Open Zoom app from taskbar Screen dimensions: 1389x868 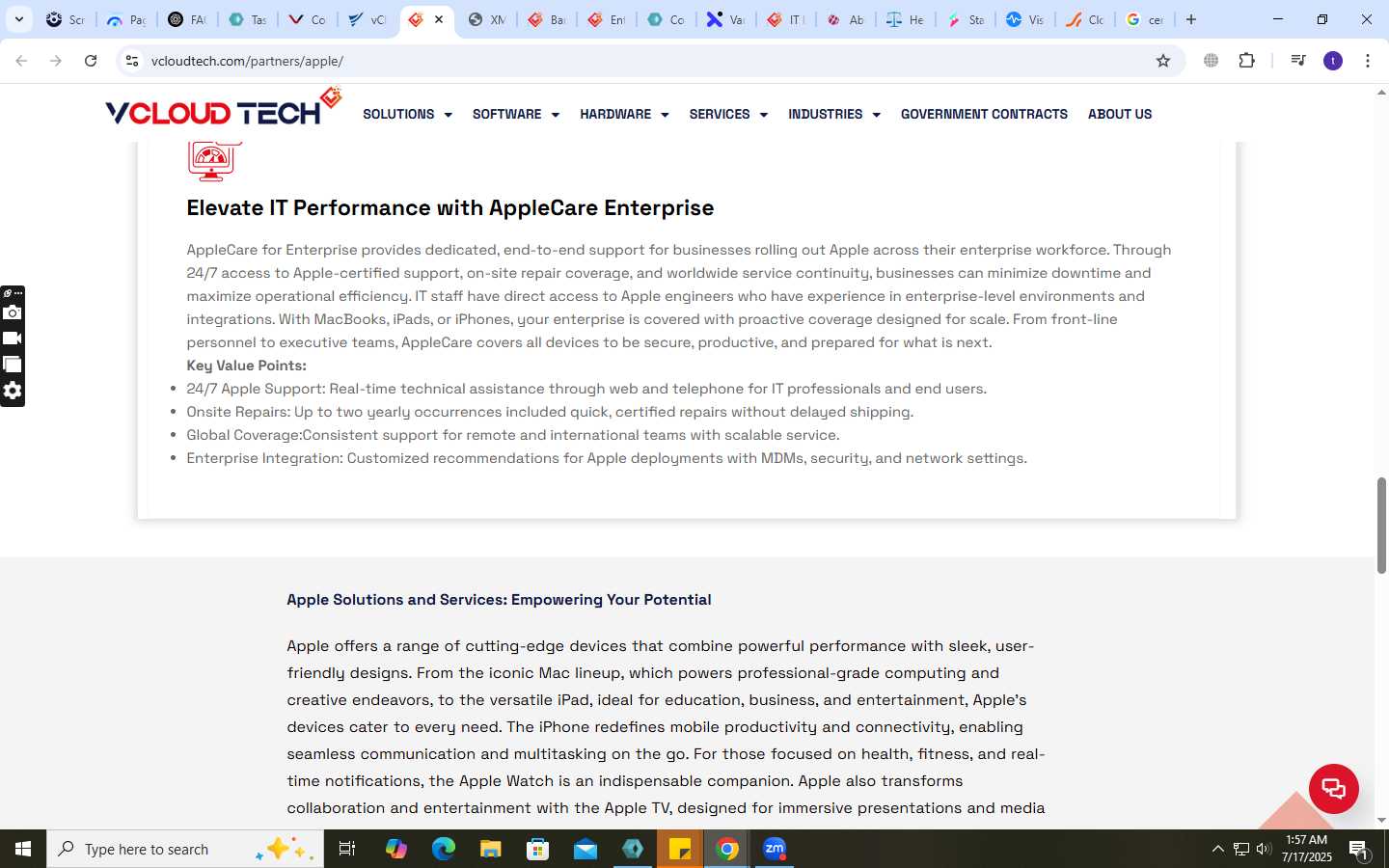(775, 849)
